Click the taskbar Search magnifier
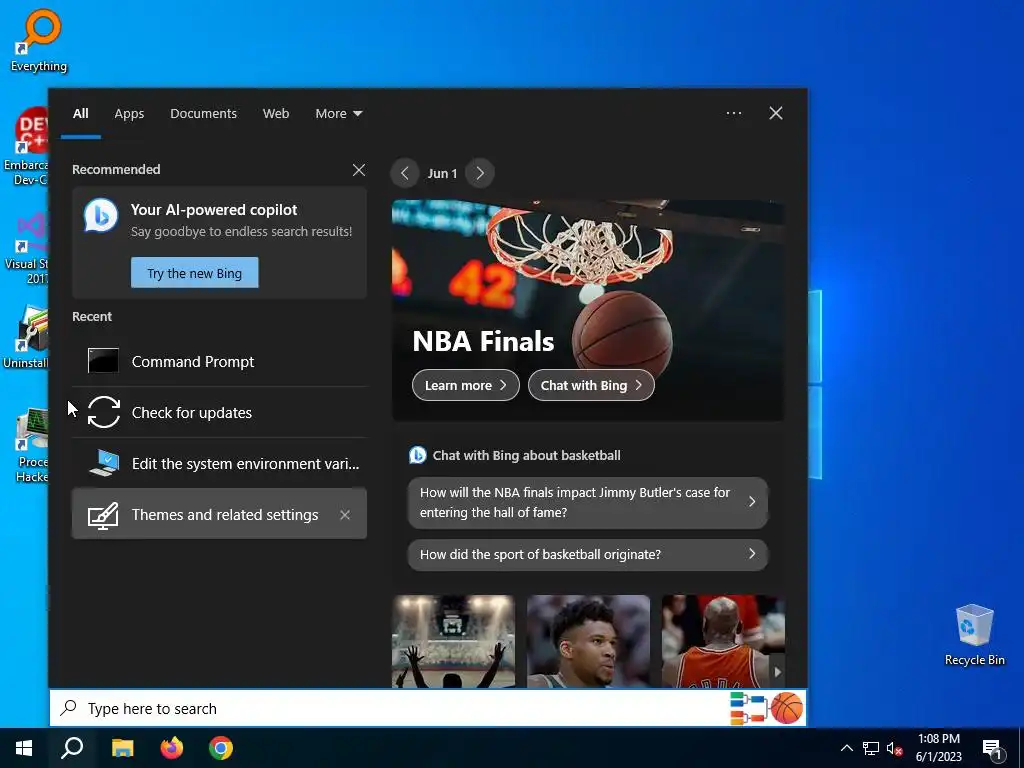The height and width of the screenshot is (768, 1024). point(72,748)
